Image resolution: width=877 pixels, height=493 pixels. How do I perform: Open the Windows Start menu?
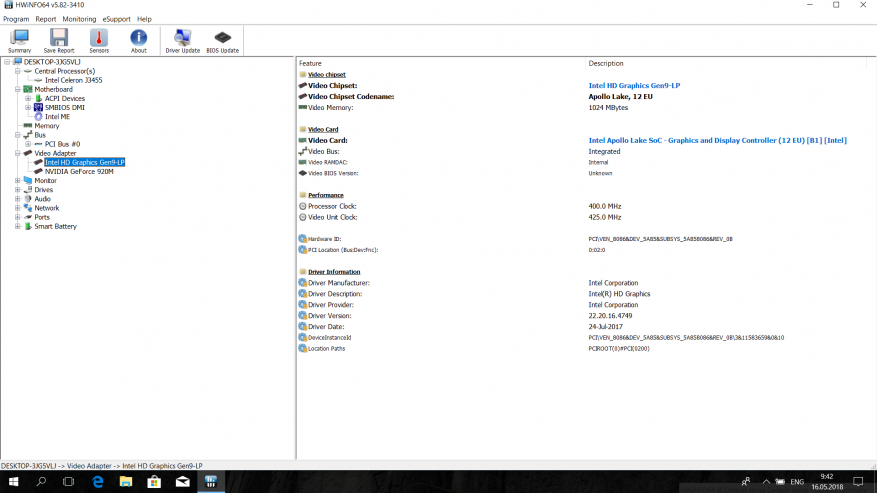click(13, 481)
